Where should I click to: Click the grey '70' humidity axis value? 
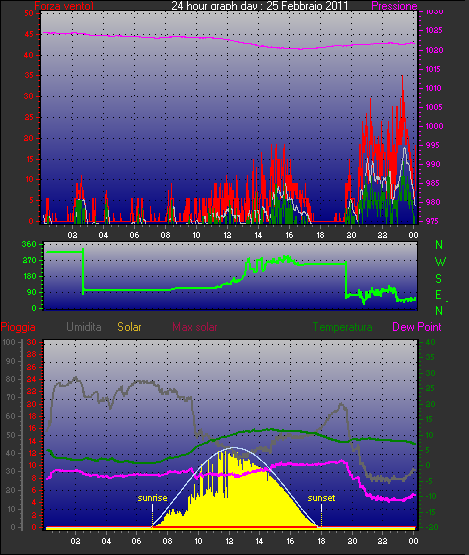coord(11,397)
